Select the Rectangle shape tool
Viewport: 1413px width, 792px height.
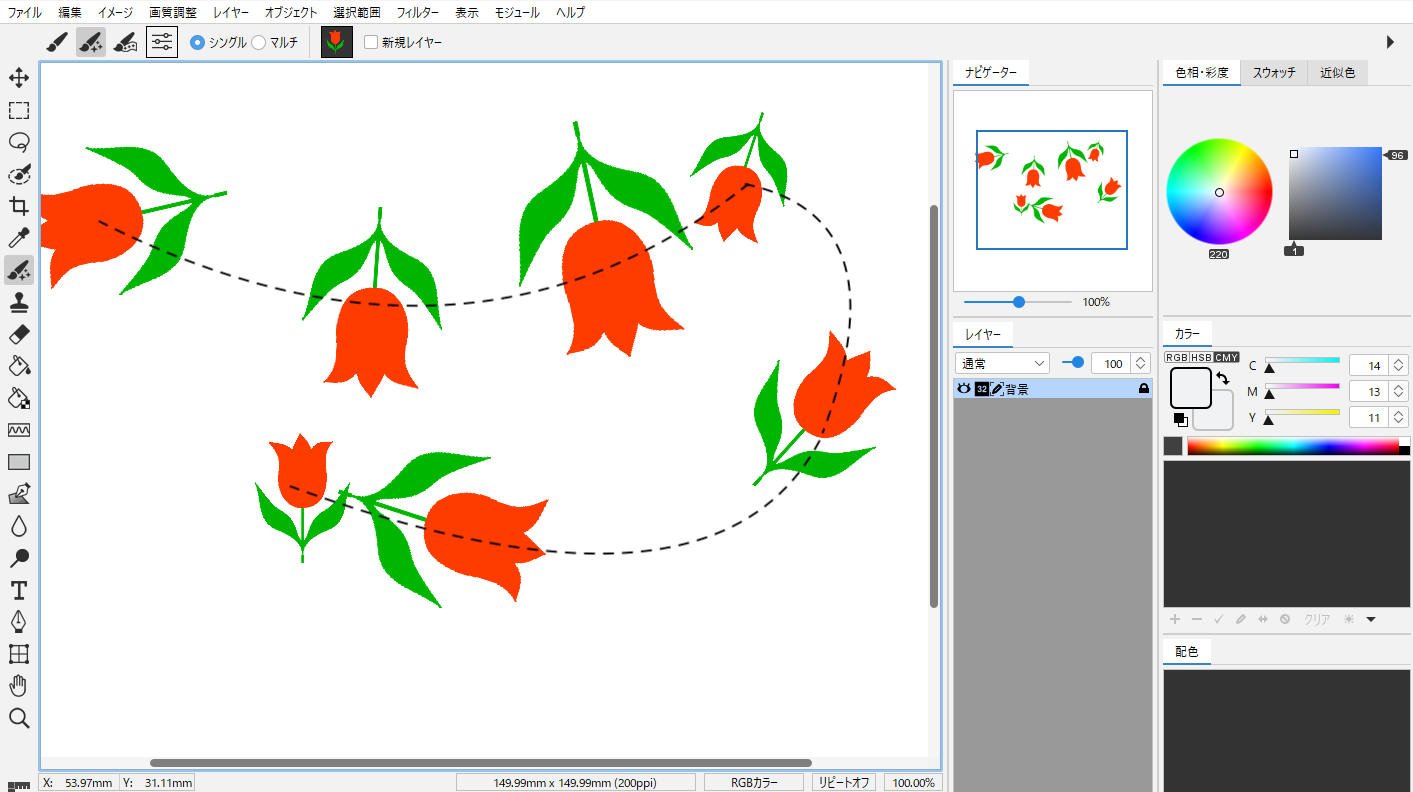19,462
